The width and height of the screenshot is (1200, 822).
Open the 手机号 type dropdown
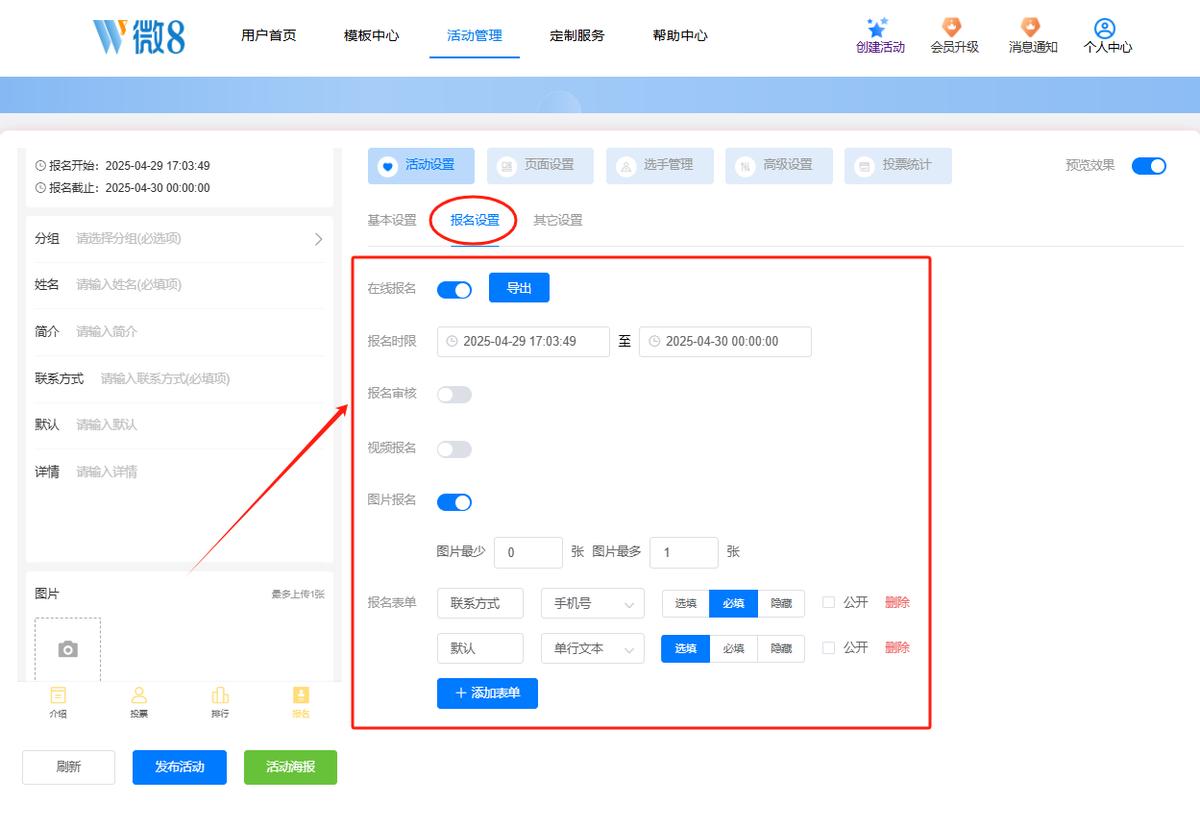coord(592,603)
